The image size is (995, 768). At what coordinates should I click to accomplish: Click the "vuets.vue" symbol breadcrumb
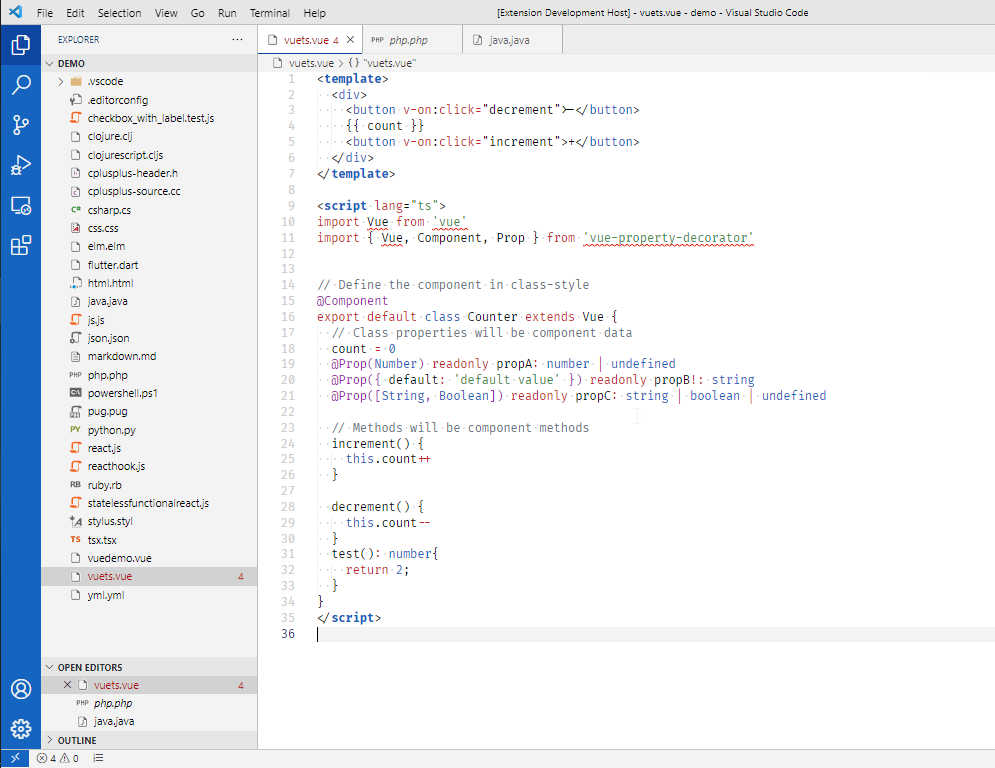pos(382,63)
